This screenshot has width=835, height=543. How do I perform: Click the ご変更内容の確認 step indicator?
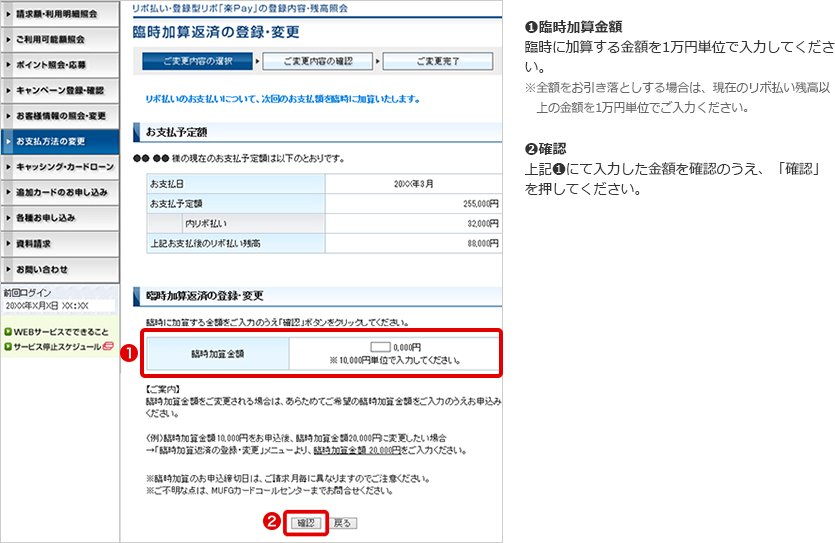coord(317,61)
